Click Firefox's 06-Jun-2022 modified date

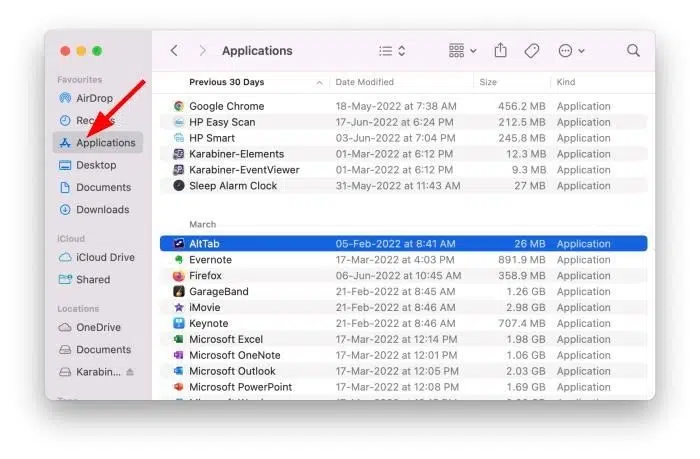click(x=398, y=275)
